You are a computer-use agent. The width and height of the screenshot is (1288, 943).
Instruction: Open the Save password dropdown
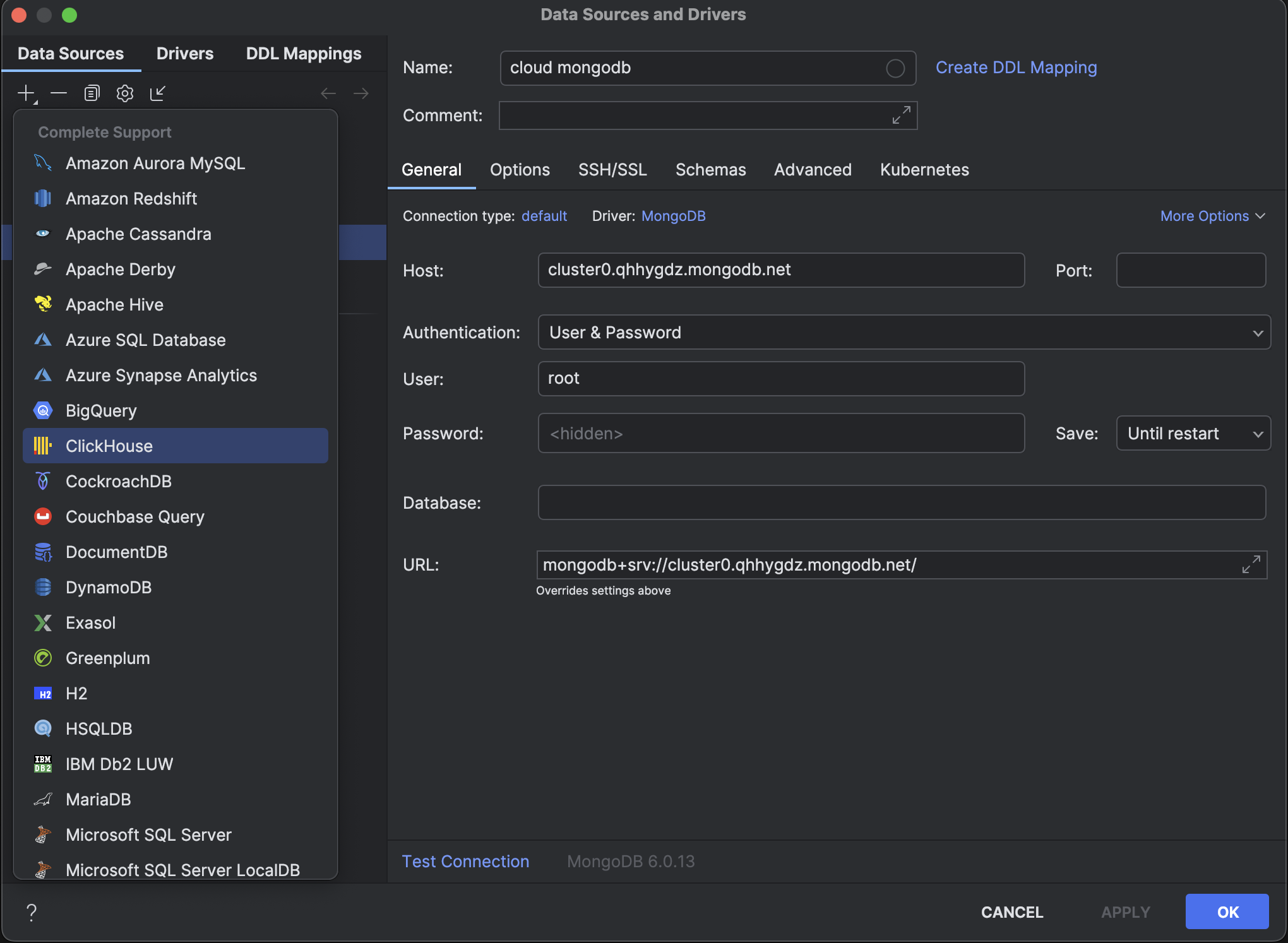click(x=1193, y=433)
